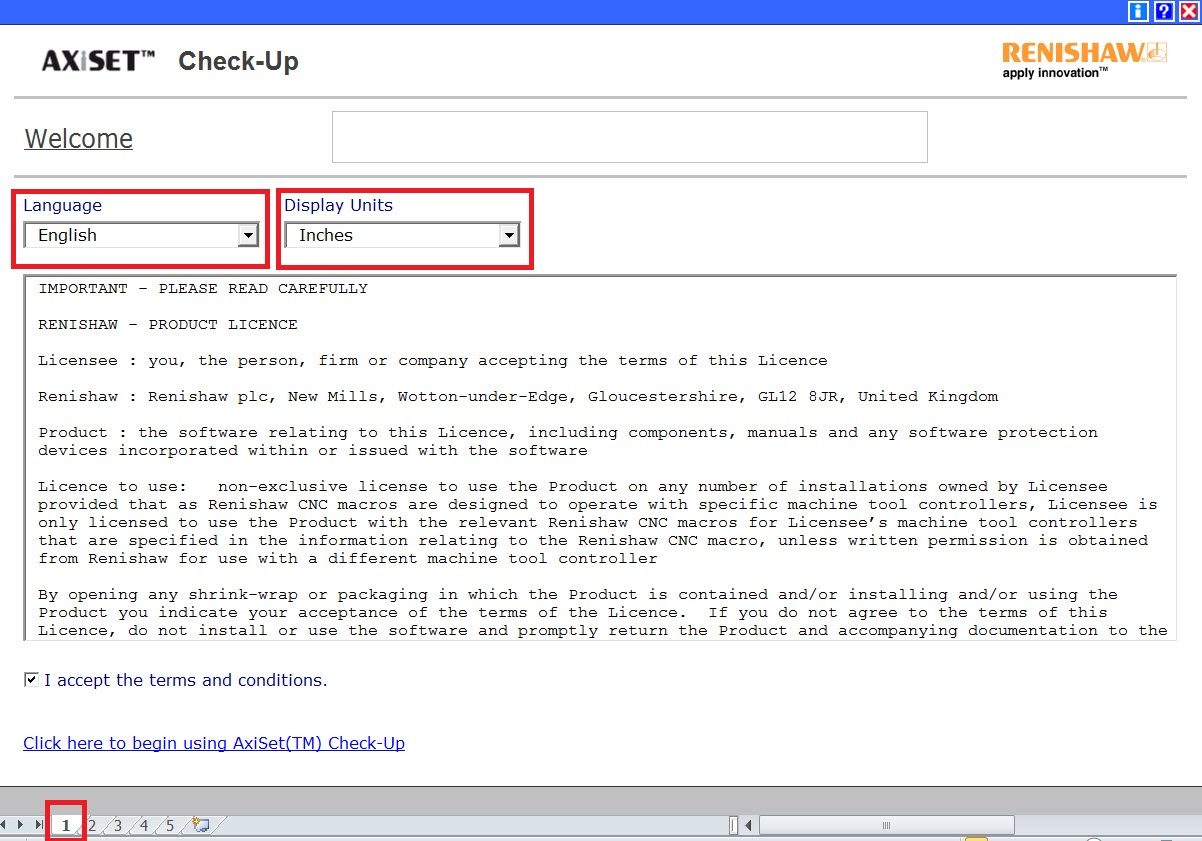Click the Renishaw plc address line
Viewport: 1202px width, 841px height.
pyautogui.click(x=518, y=397)
